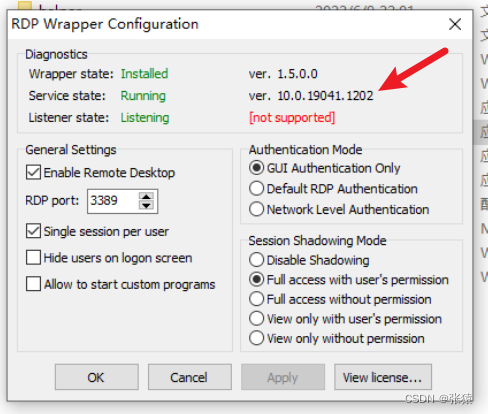The width and height of the screenshot is (488, 414).
Task: Open View license dialog
Action: tap(383, 377)
